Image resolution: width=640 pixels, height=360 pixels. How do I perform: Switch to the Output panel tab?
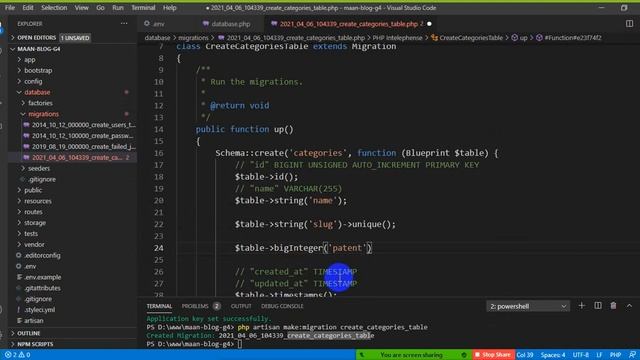tap(241, 306)
